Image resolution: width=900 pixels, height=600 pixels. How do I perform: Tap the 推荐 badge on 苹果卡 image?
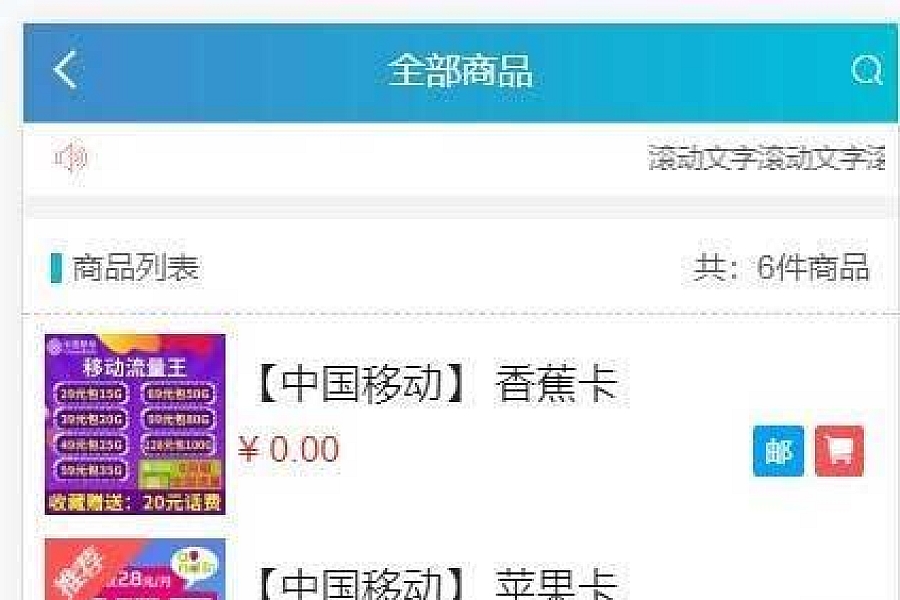[x=80, y=574]
